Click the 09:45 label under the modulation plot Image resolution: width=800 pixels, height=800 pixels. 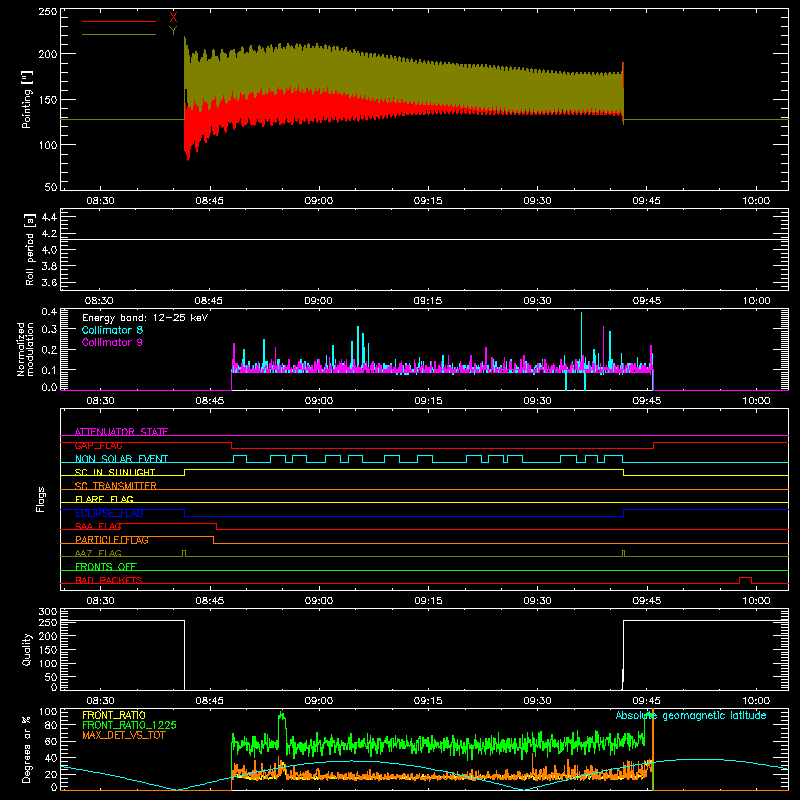[x=646, y=401]
